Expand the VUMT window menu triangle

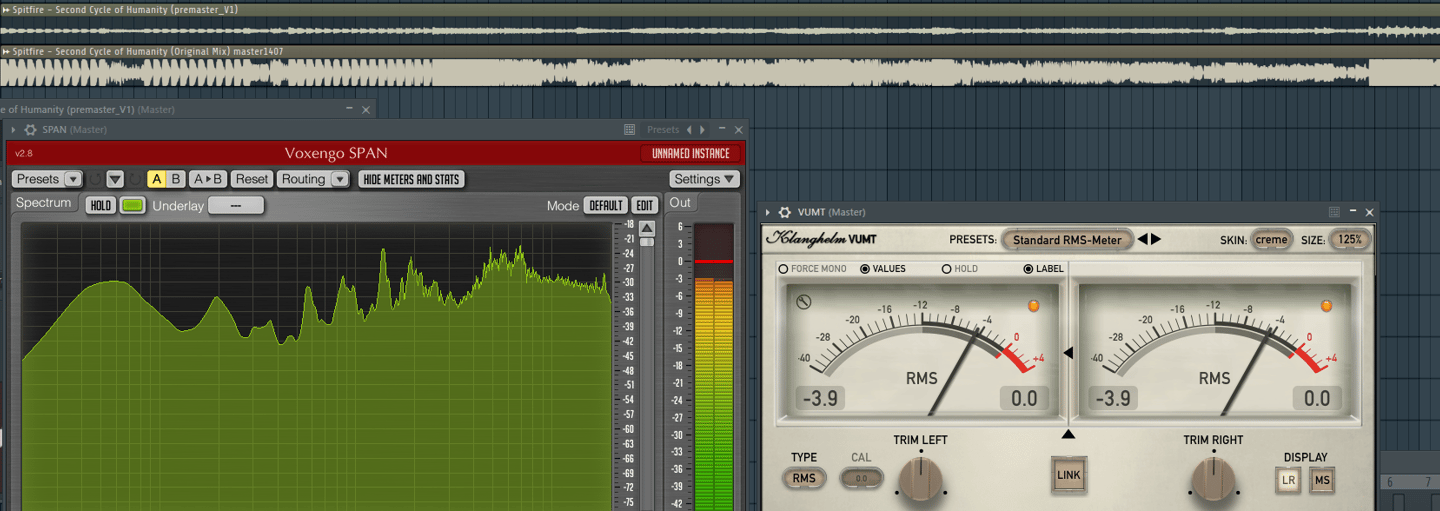pos(768,213)
